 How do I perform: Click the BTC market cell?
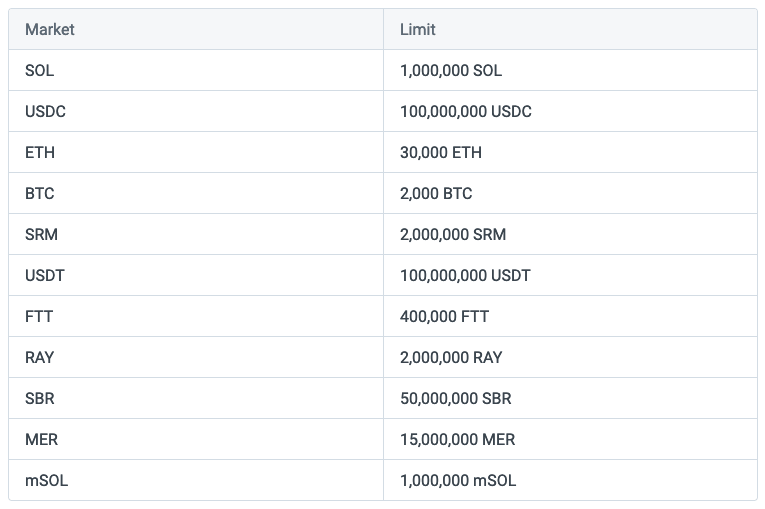(x=196, y=193)
